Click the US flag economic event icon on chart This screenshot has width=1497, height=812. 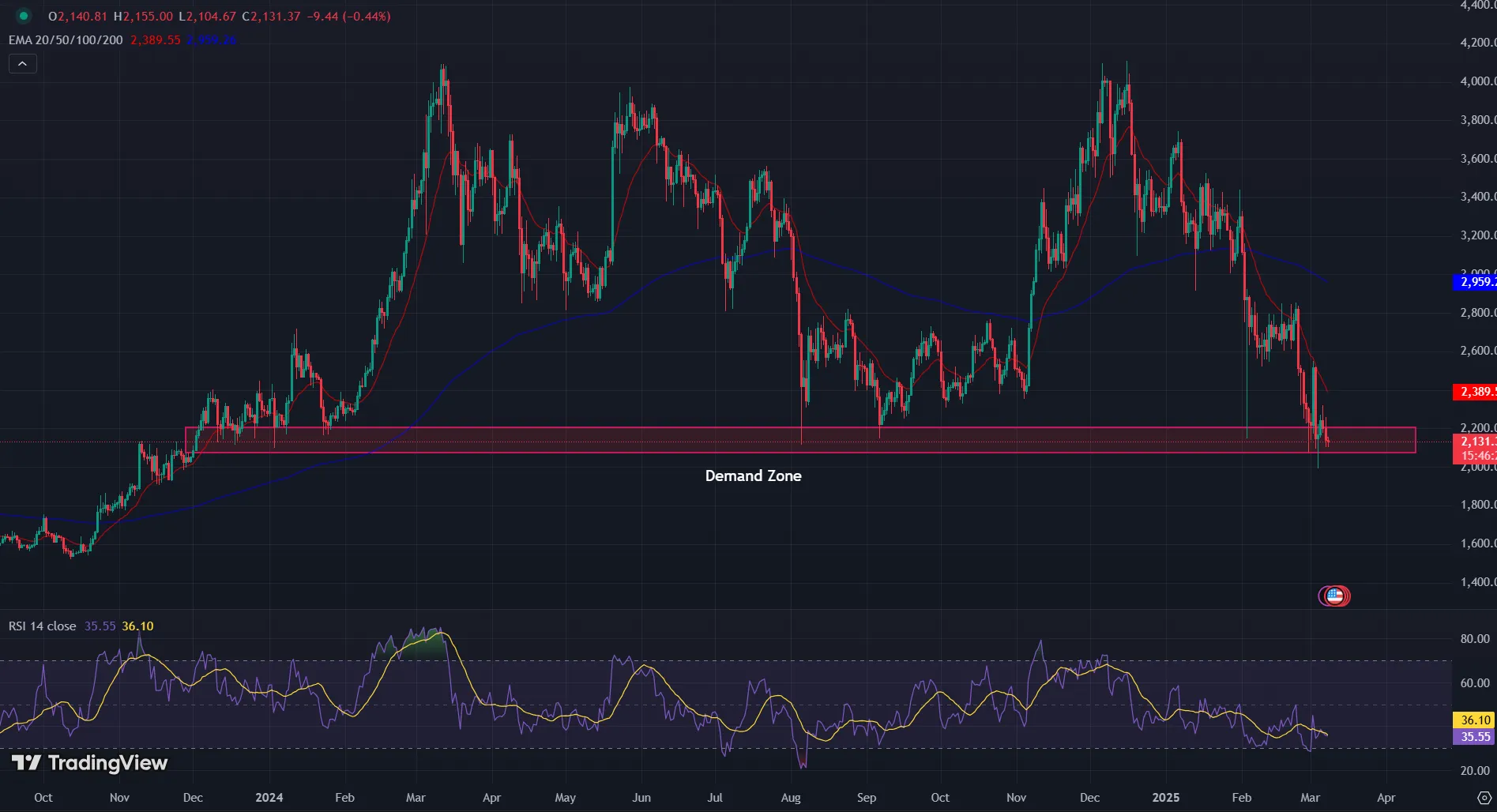coord(1335,596)
